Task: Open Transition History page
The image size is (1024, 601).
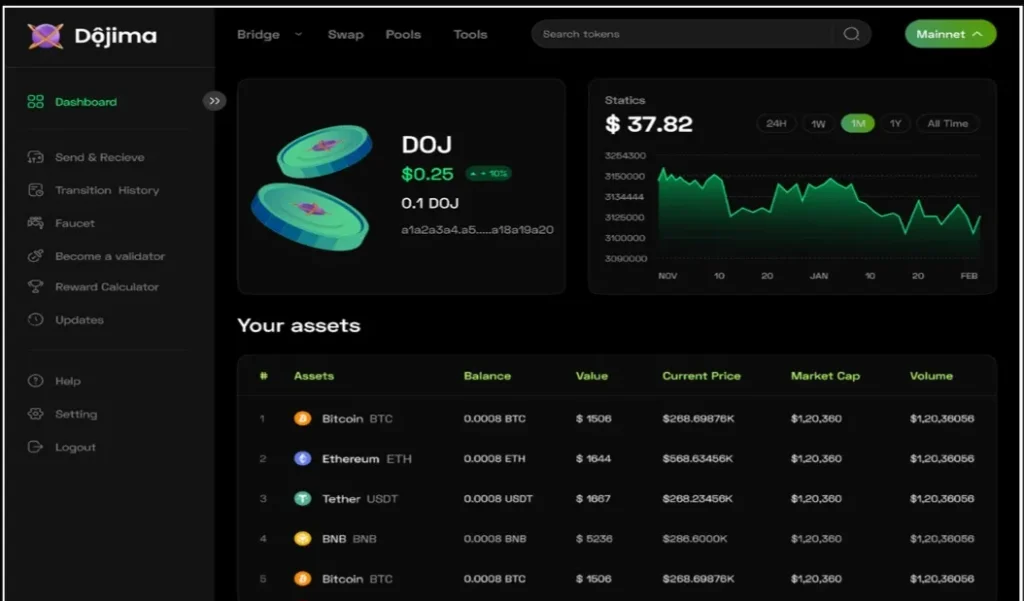Action: point(107,190)
